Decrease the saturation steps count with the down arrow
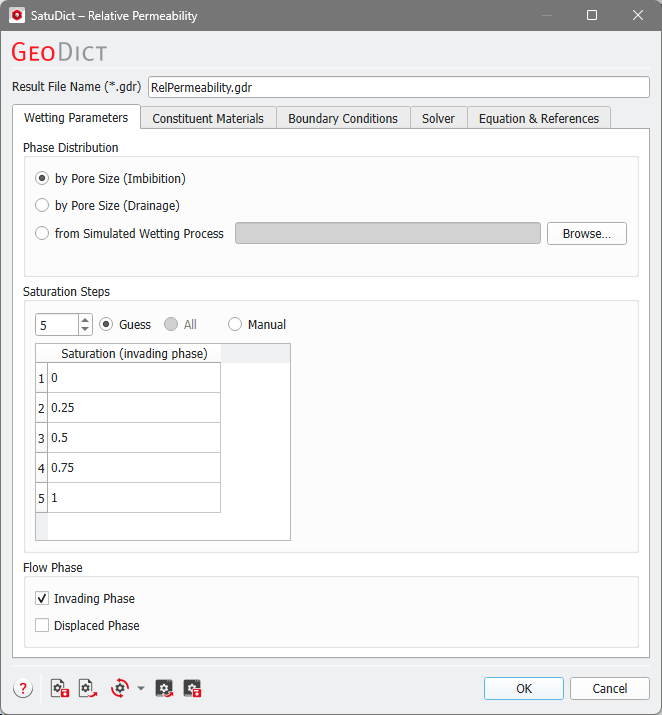662x715 pixels. pyautogui.click(x=85, y=330)
